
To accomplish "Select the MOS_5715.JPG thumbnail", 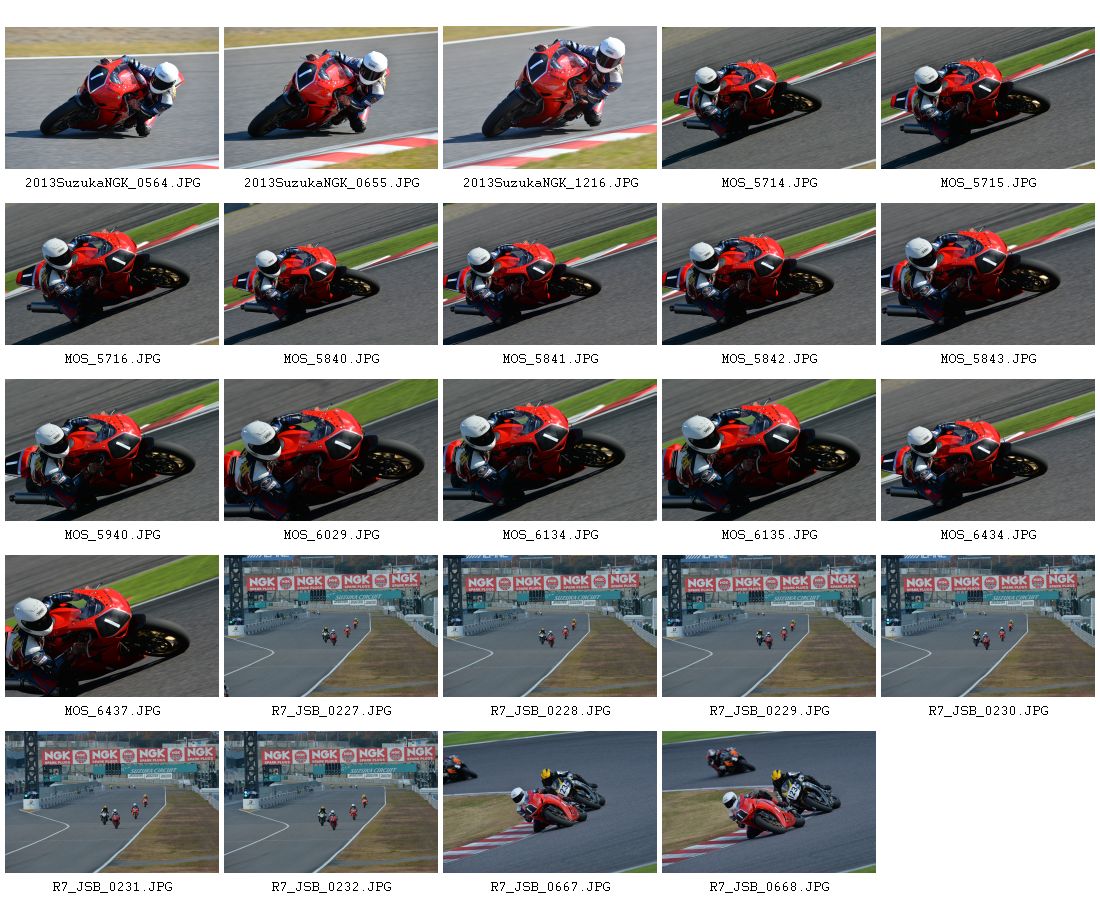I will coord(988,98).
